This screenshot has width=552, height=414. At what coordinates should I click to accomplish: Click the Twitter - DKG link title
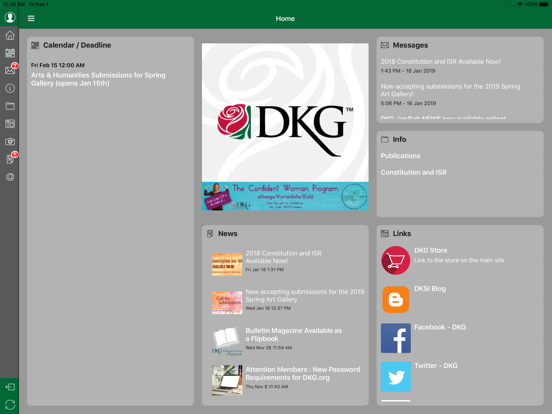coord(436,366)
